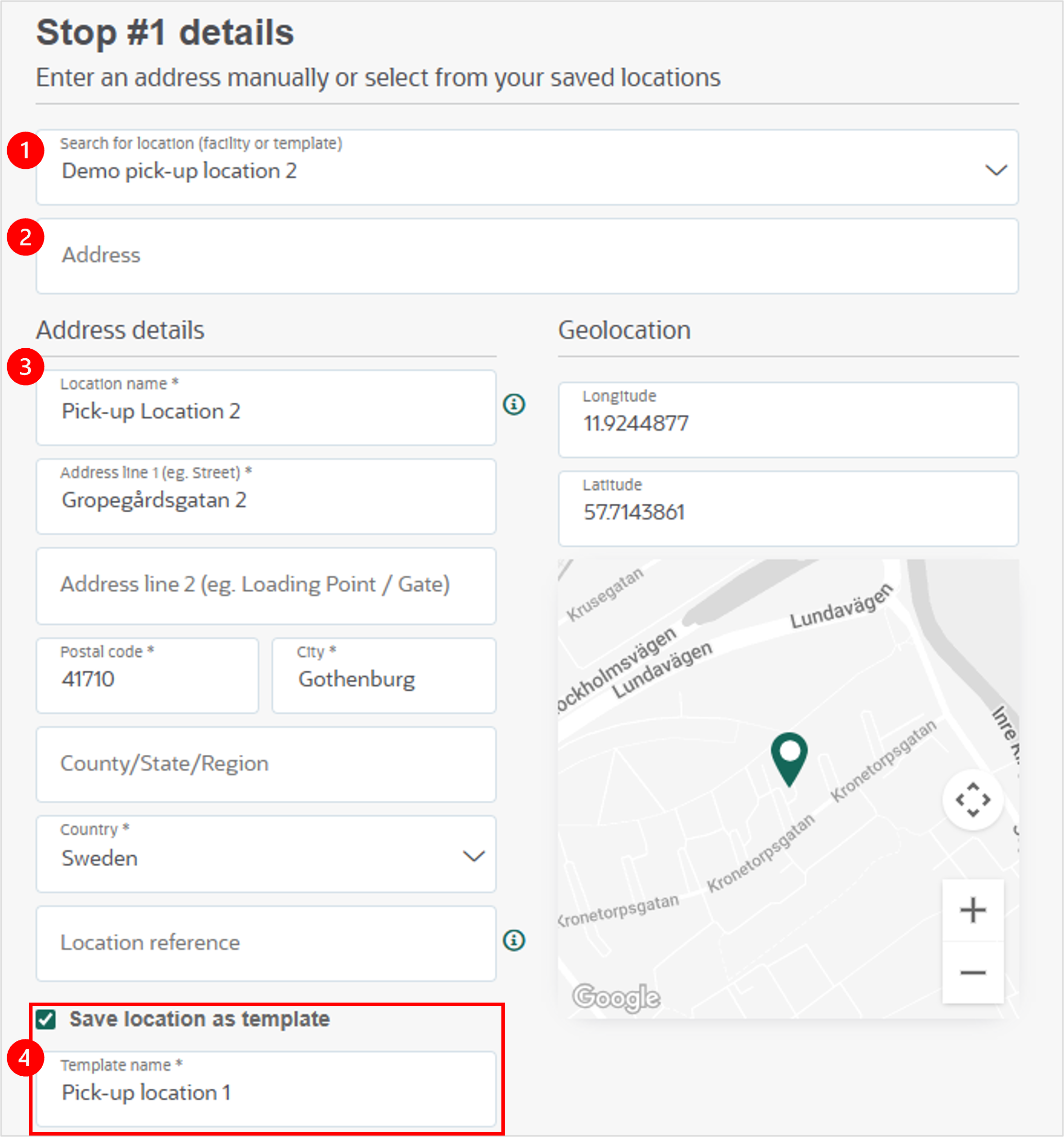Edit the Longitude field value
Image resolution: width=1064 pixels, height=1137 pixels.
[x=788, y=420]
